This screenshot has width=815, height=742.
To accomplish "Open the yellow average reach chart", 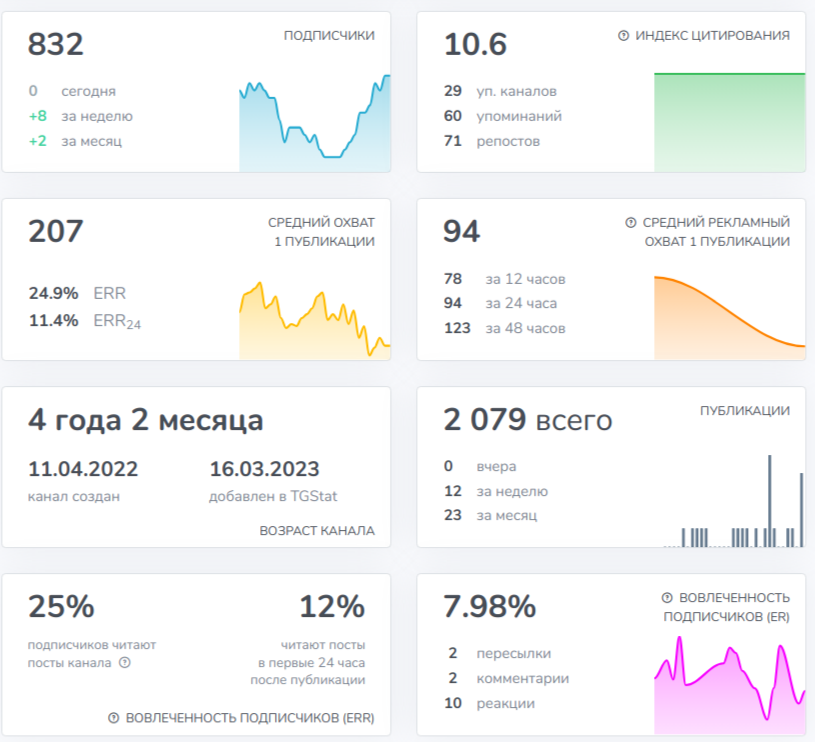I will tap(314, 320).
